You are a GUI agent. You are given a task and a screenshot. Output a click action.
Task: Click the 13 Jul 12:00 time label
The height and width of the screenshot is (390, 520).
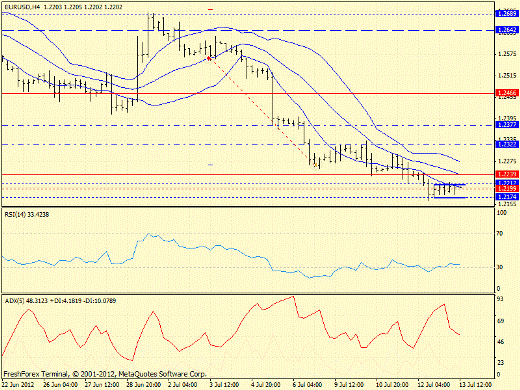click(x=476, y=385)
